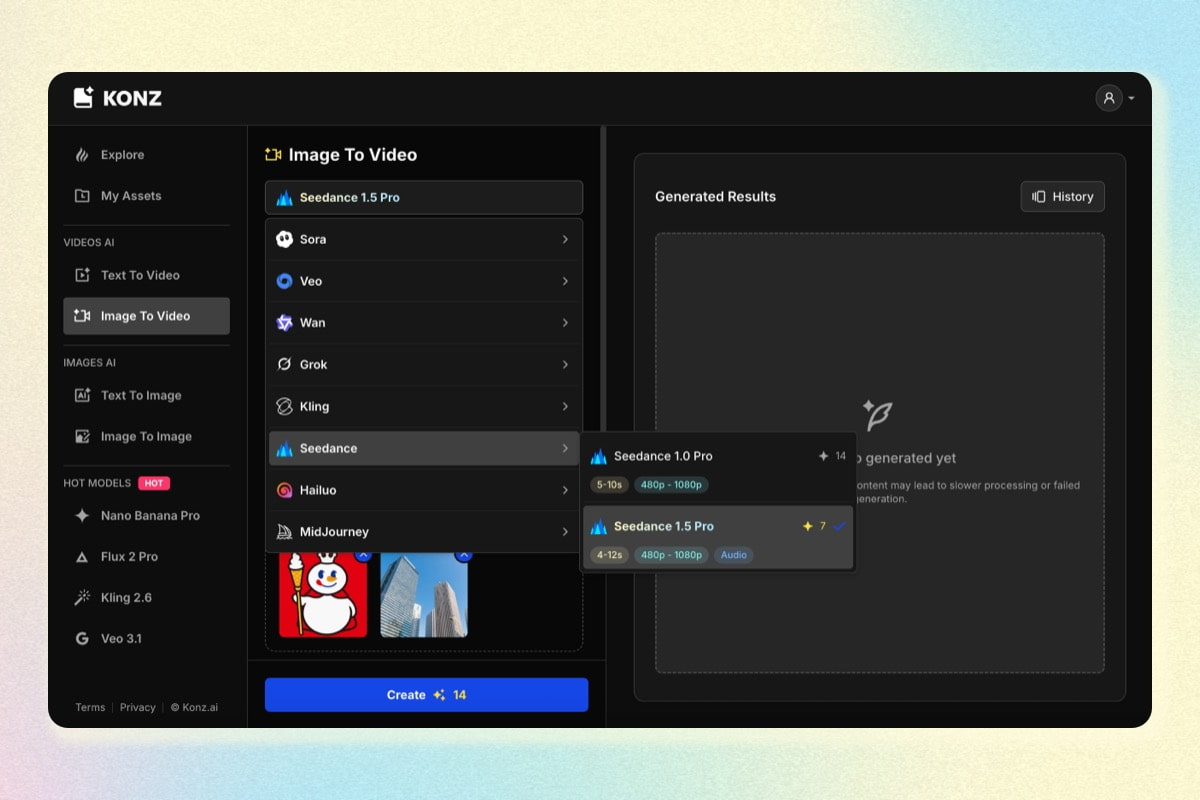Expand the Hailuo submenu chevron
The width and height of the screenshot is (1200, 800).
click(565, 490)
